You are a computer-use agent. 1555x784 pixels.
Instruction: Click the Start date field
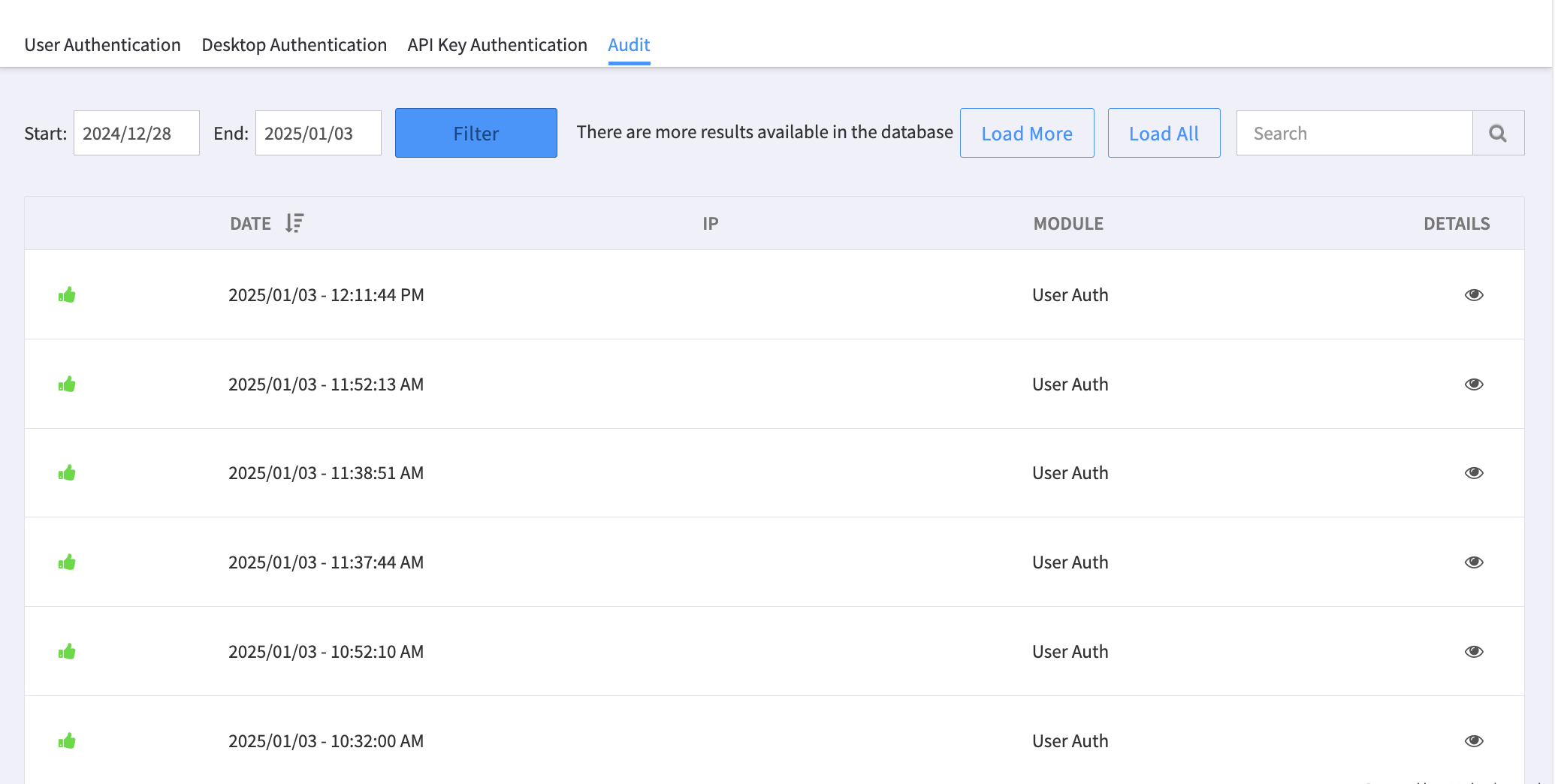coord(137,133)
